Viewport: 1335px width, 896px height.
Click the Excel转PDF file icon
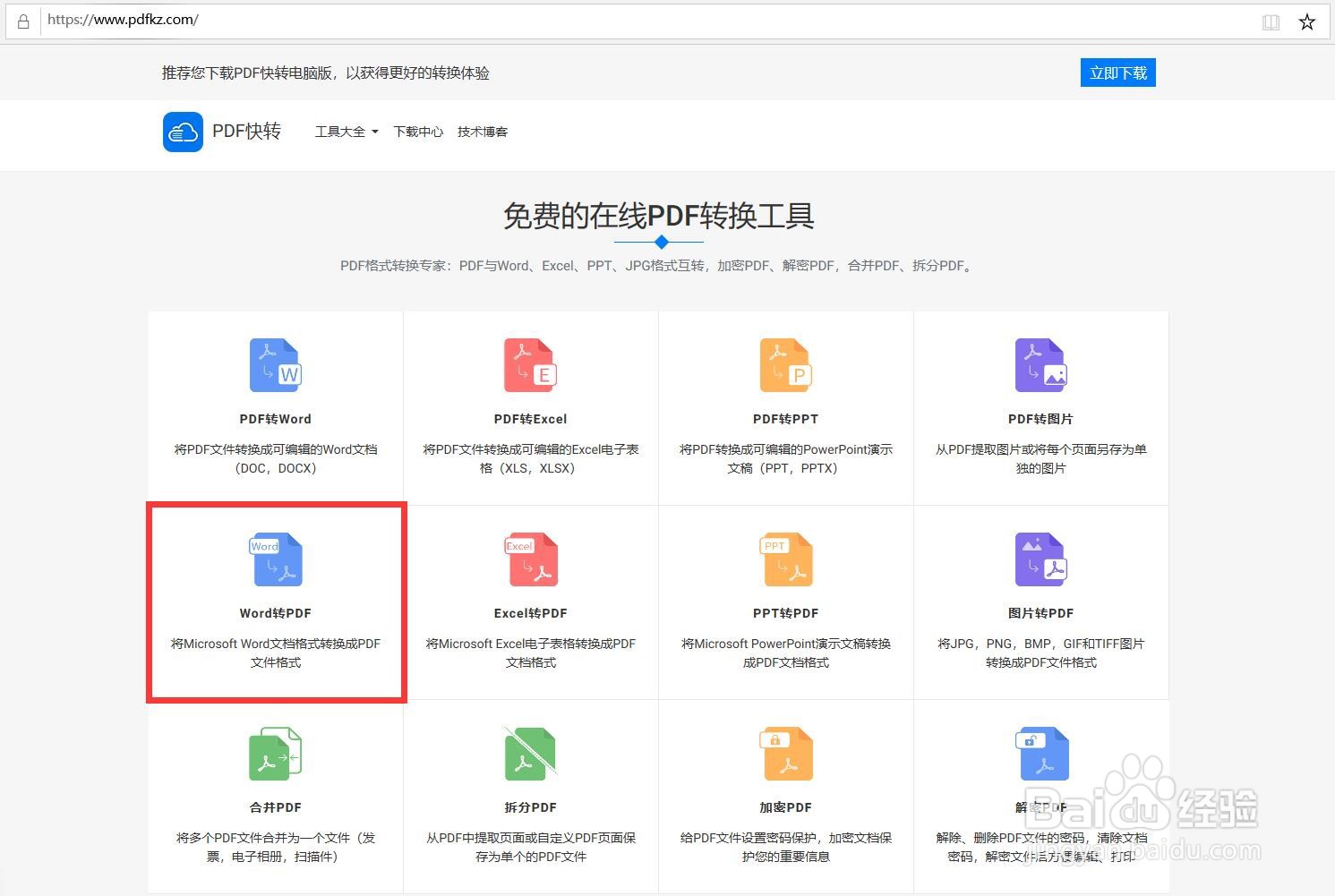click(531, 559)
